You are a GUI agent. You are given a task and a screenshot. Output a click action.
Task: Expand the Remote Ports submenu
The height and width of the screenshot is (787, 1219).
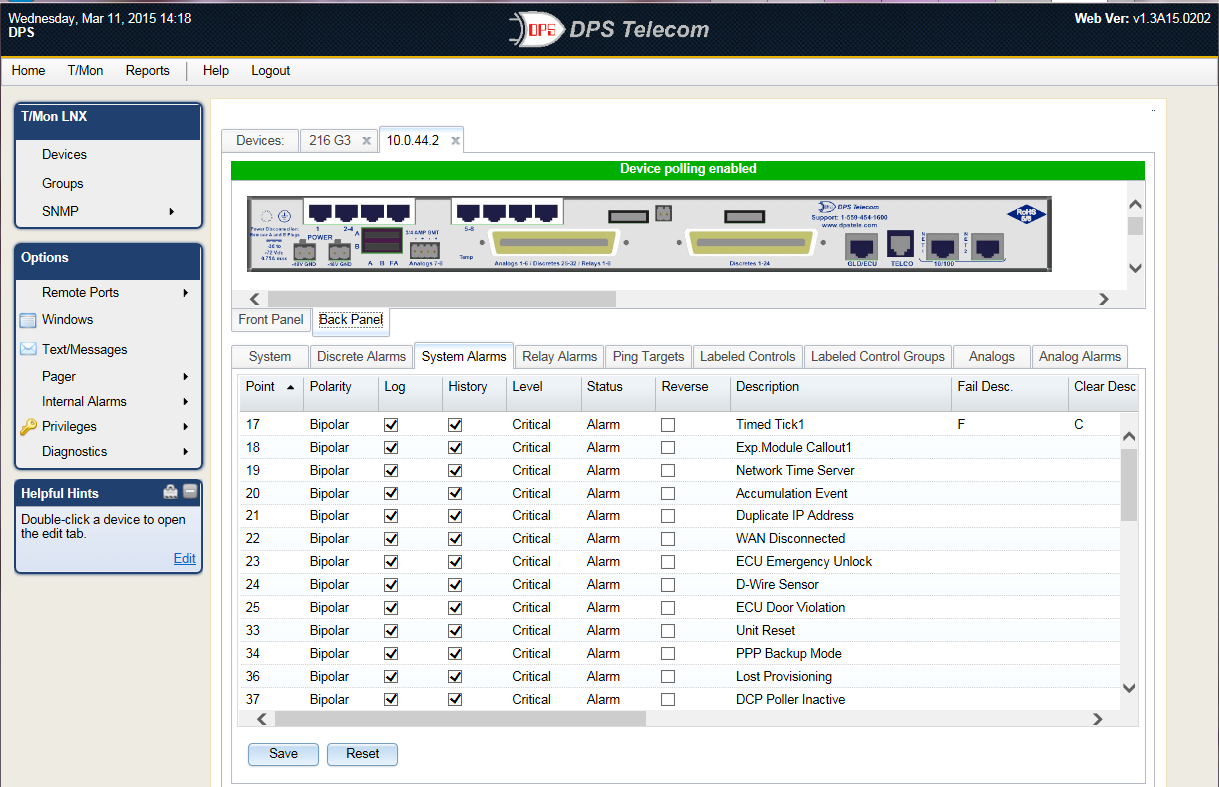(186, 293)
